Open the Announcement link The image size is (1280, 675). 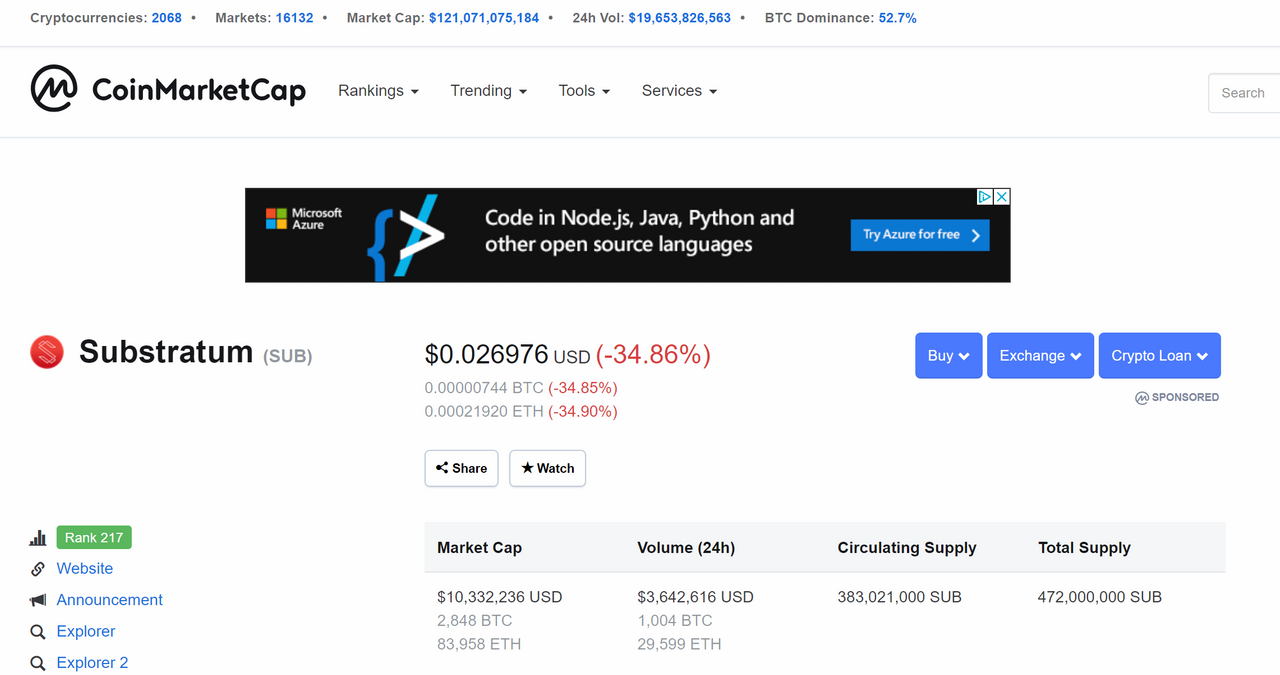click(x=109, y=600)
